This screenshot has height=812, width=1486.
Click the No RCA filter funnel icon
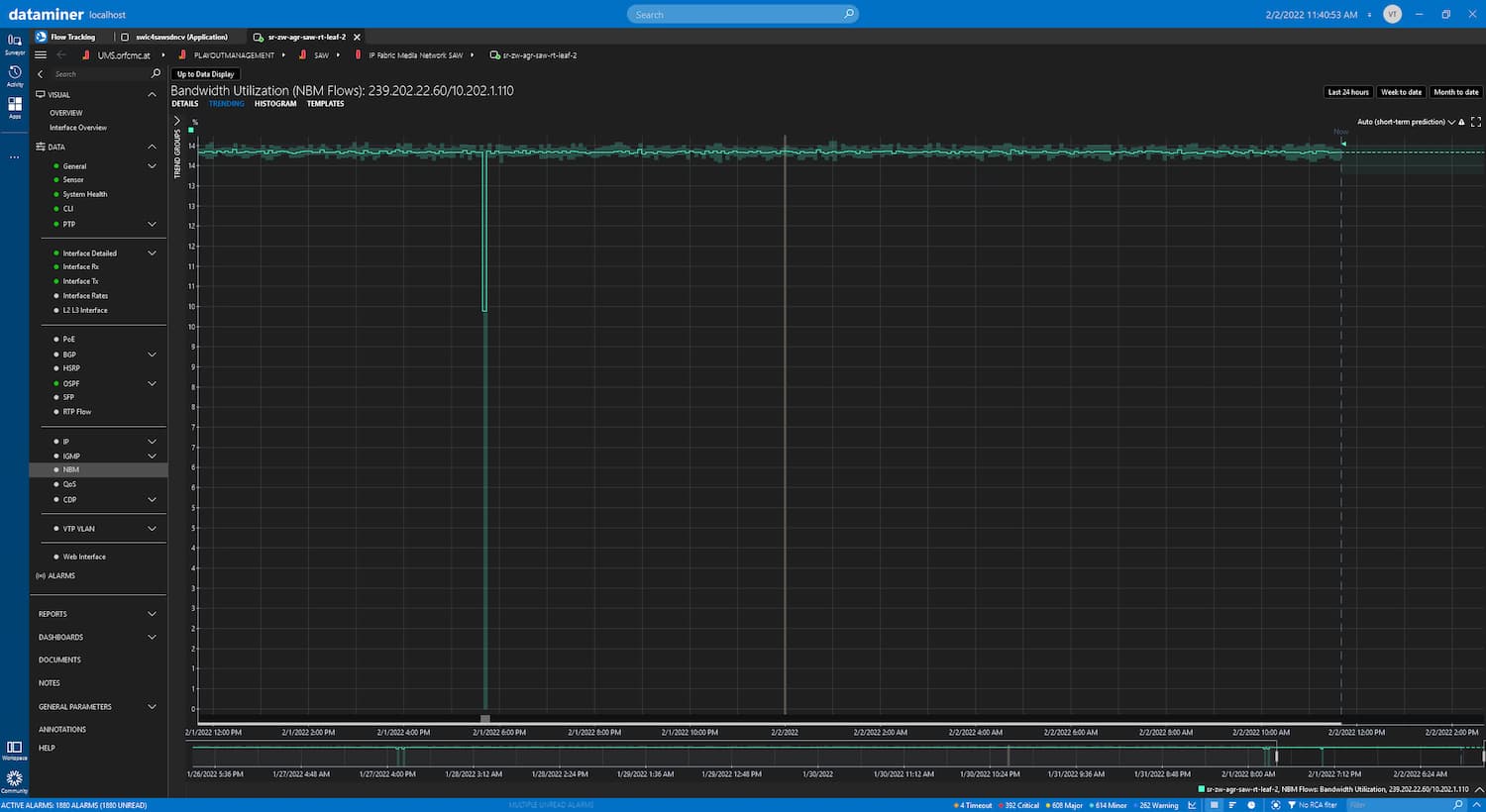pyautogui.click(x=1292, y=805)
